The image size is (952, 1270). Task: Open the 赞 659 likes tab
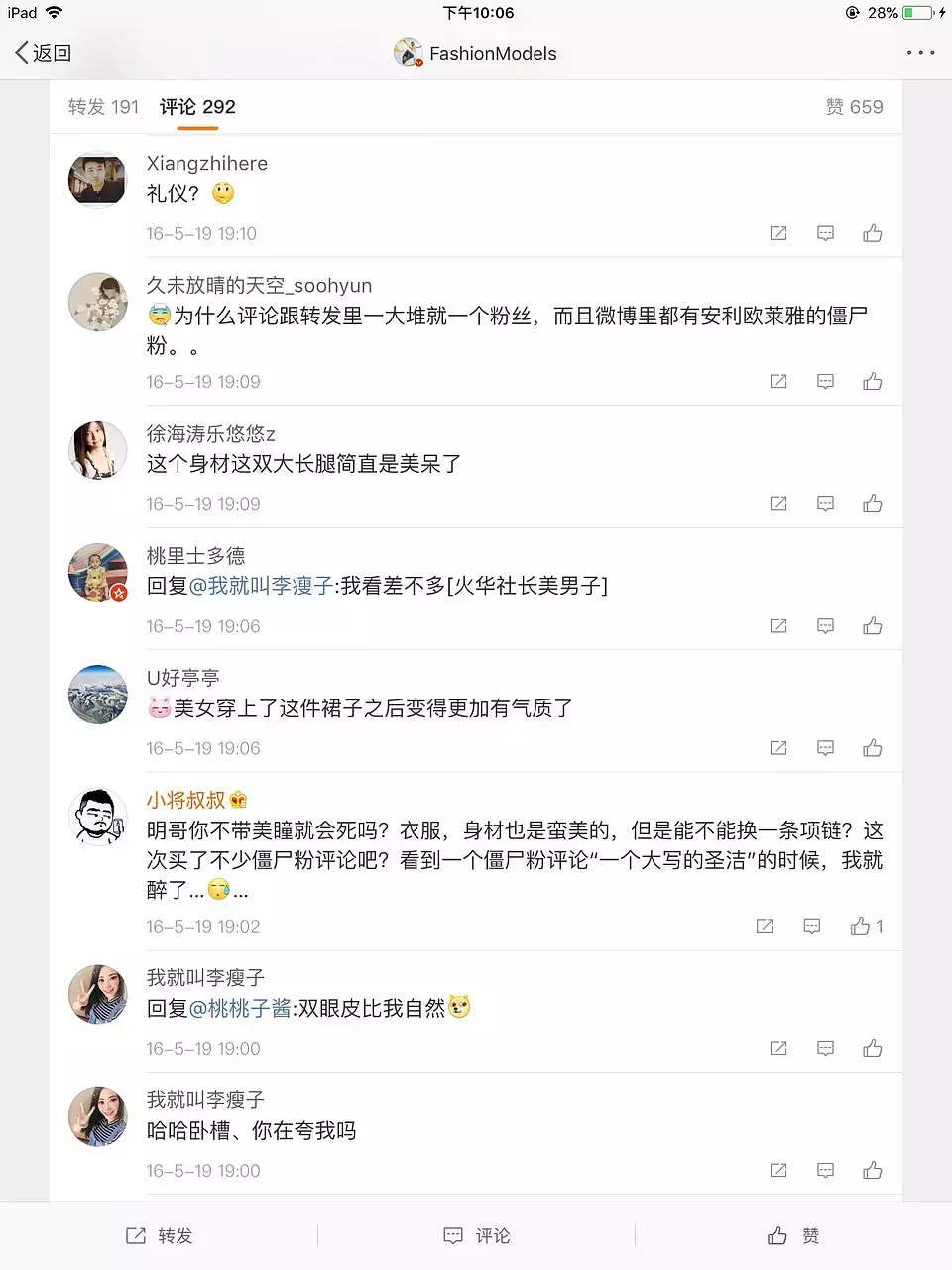(854, 107)
